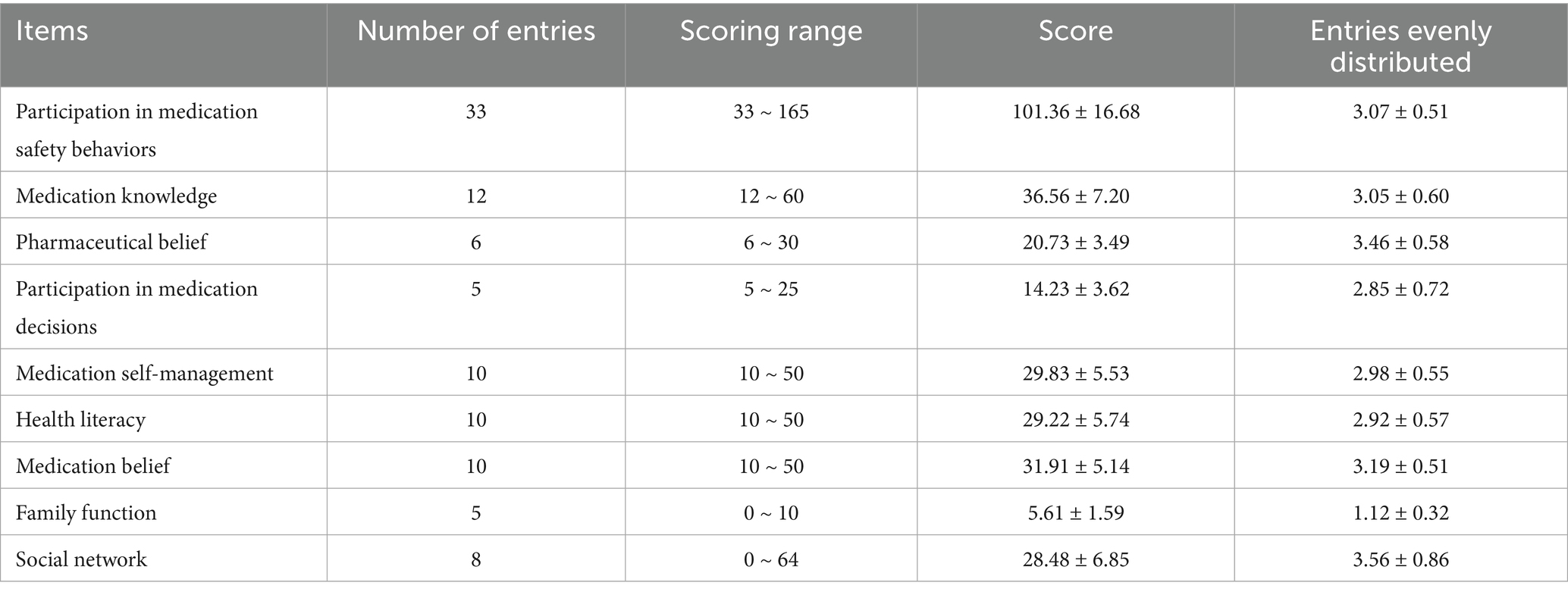Select the "Pharmaceutical belief" cell
This screenshot has width=1568, height=595.
click(x=111, y=243)
